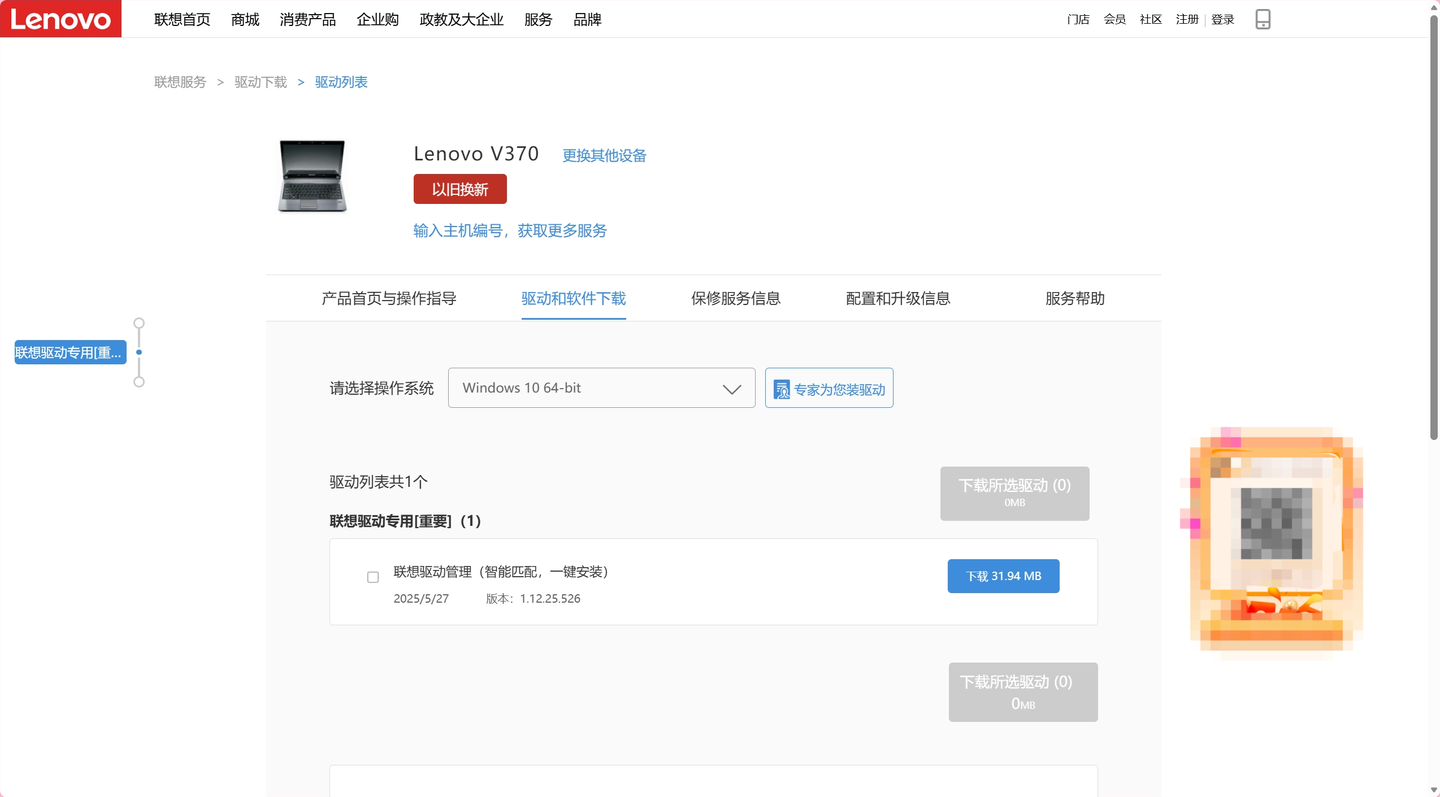The height and width of the screenshot is (797, 1440).
Task: Click 输入主机编号，获取更多服务 link
Action: (x=510, y=231)
